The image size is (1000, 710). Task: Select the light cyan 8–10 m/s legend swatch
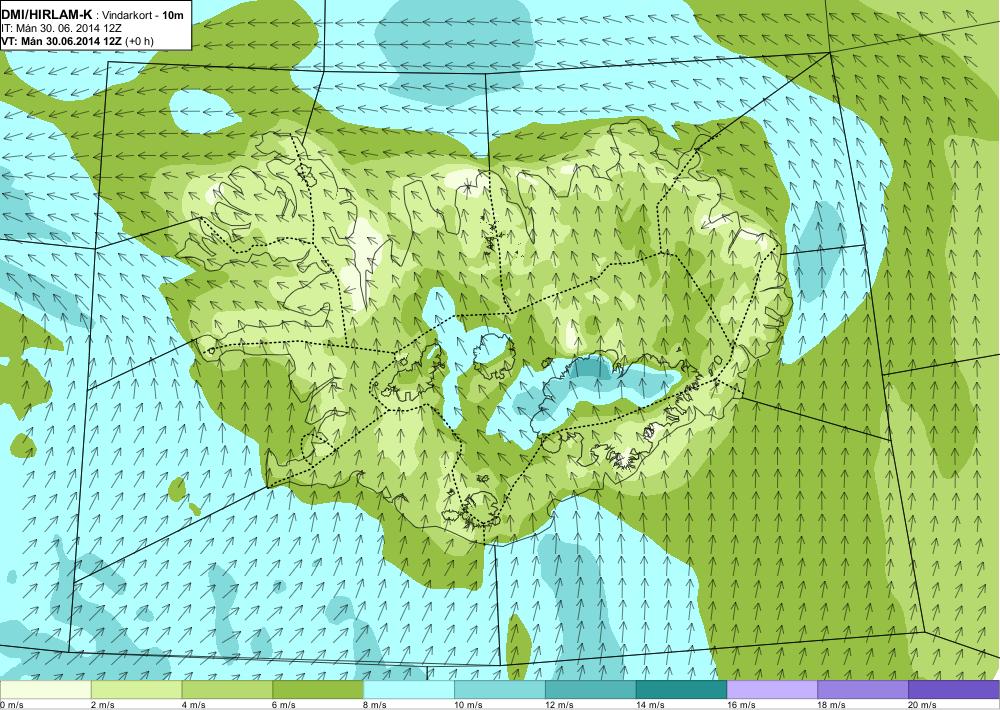pos(409,690)
